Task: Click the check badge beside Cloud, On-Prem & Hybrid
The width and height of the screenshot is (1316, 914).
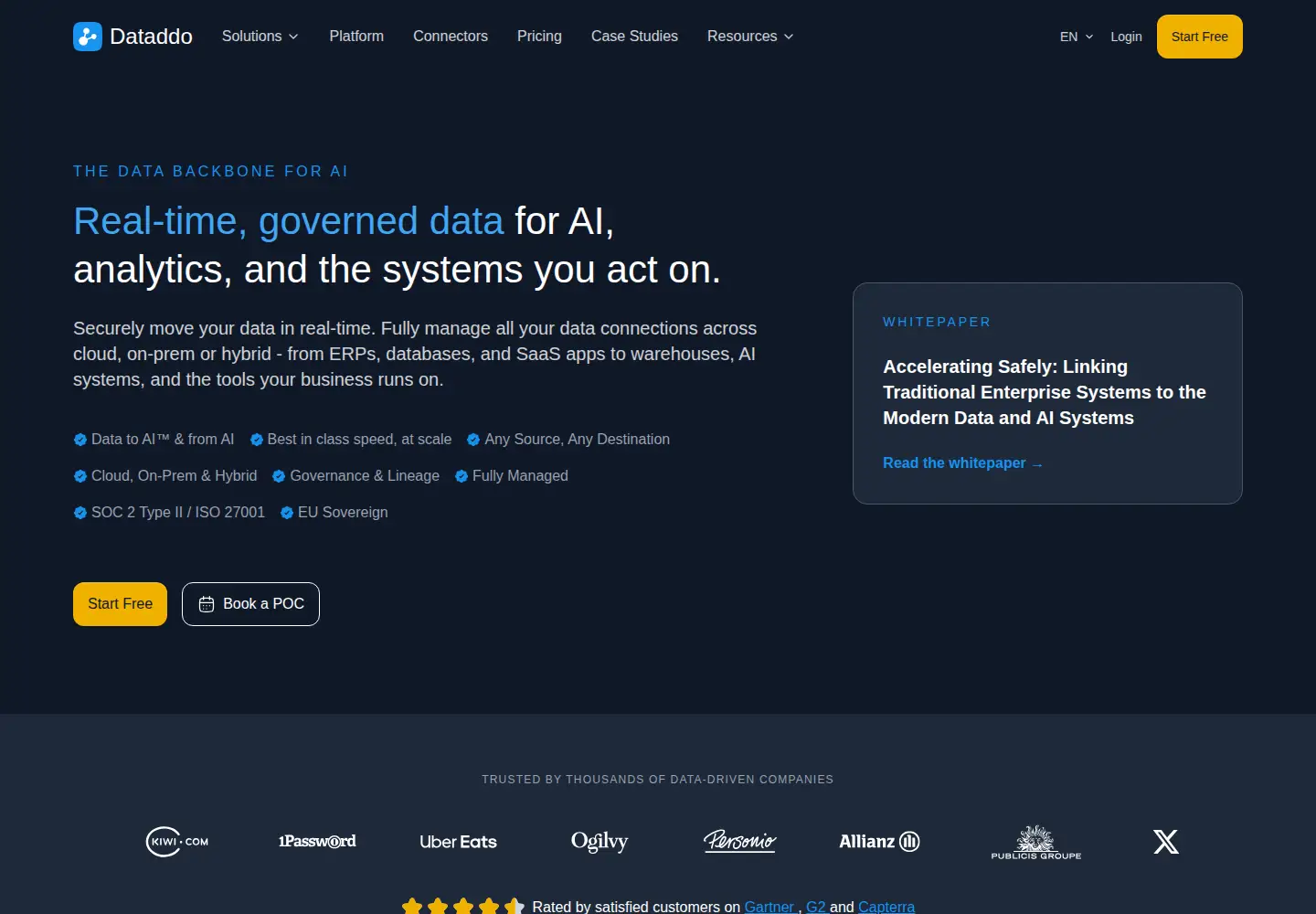Action: click(80, 476)
